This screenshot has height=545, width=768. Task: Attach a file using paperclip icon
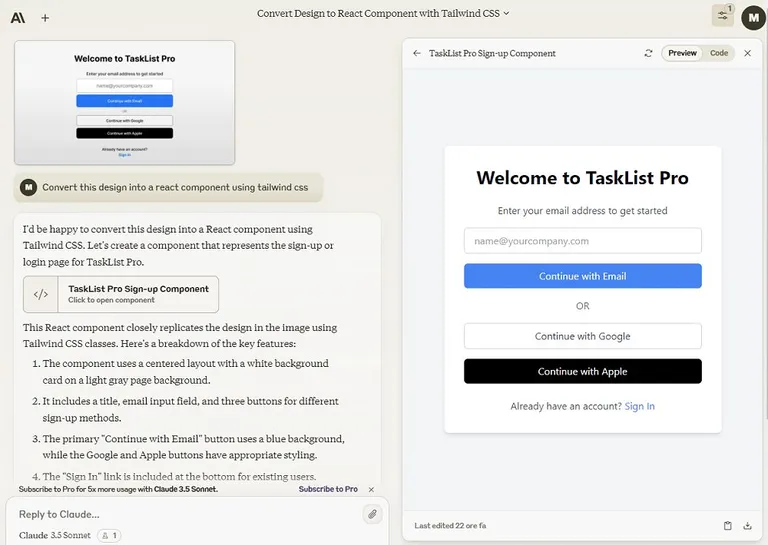click(372, 514)
